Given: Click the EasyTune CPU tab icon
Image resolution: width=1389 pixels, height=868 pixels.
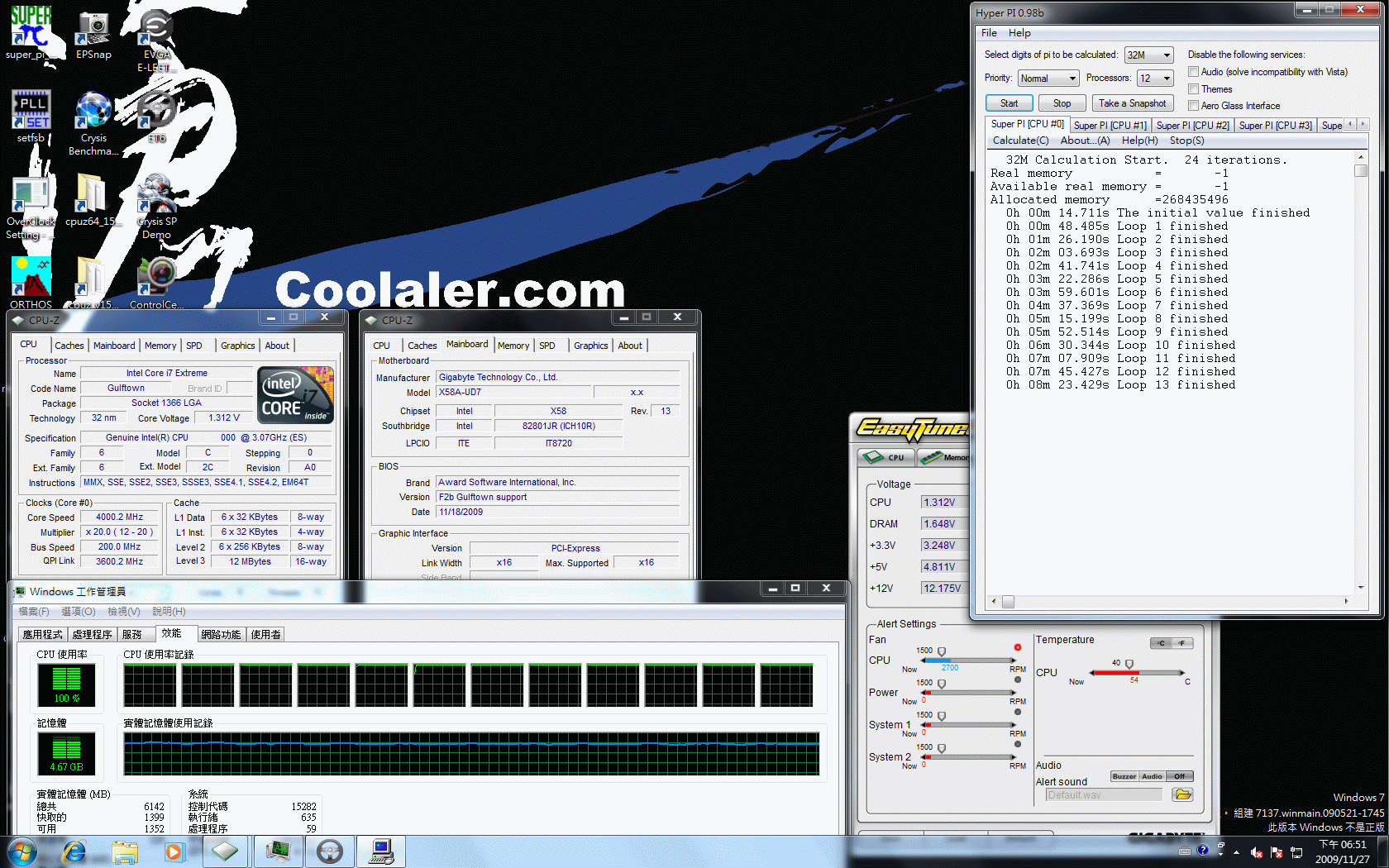Looking at the screenshot, I should pyautogui.click(x=885, y=456).
